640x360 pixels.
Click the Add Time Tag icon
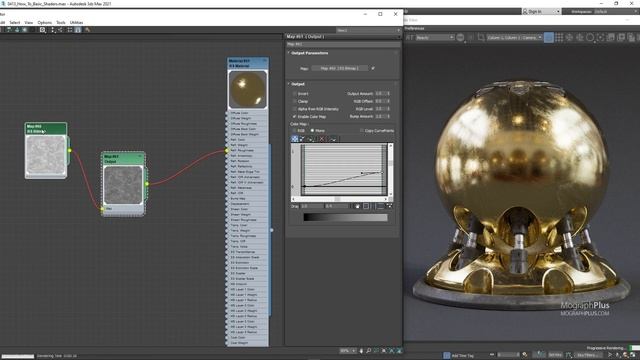pyautogui.click(x=447, y=356)
